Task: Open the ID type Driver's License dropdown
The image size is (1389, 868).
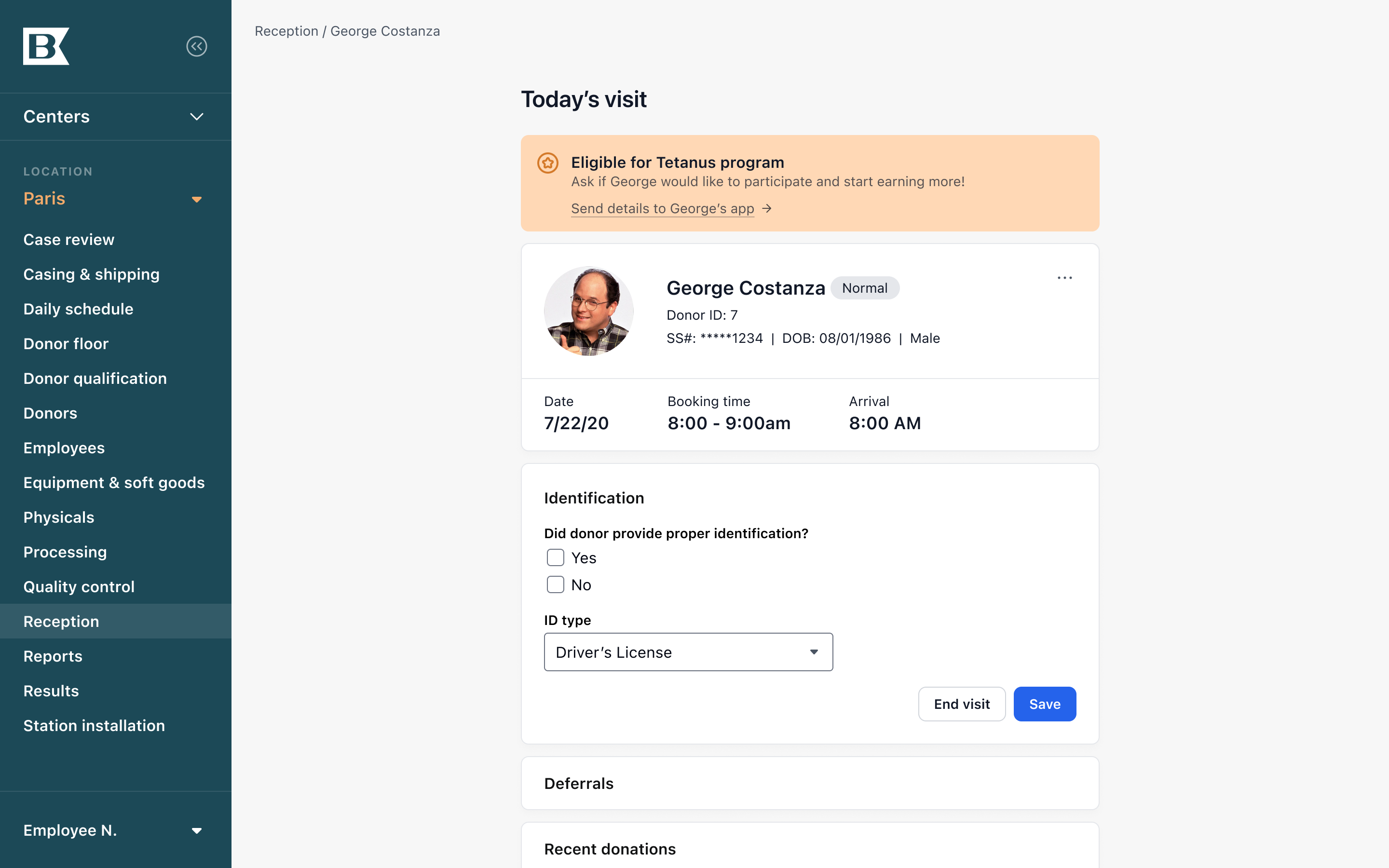Action: 688,652
